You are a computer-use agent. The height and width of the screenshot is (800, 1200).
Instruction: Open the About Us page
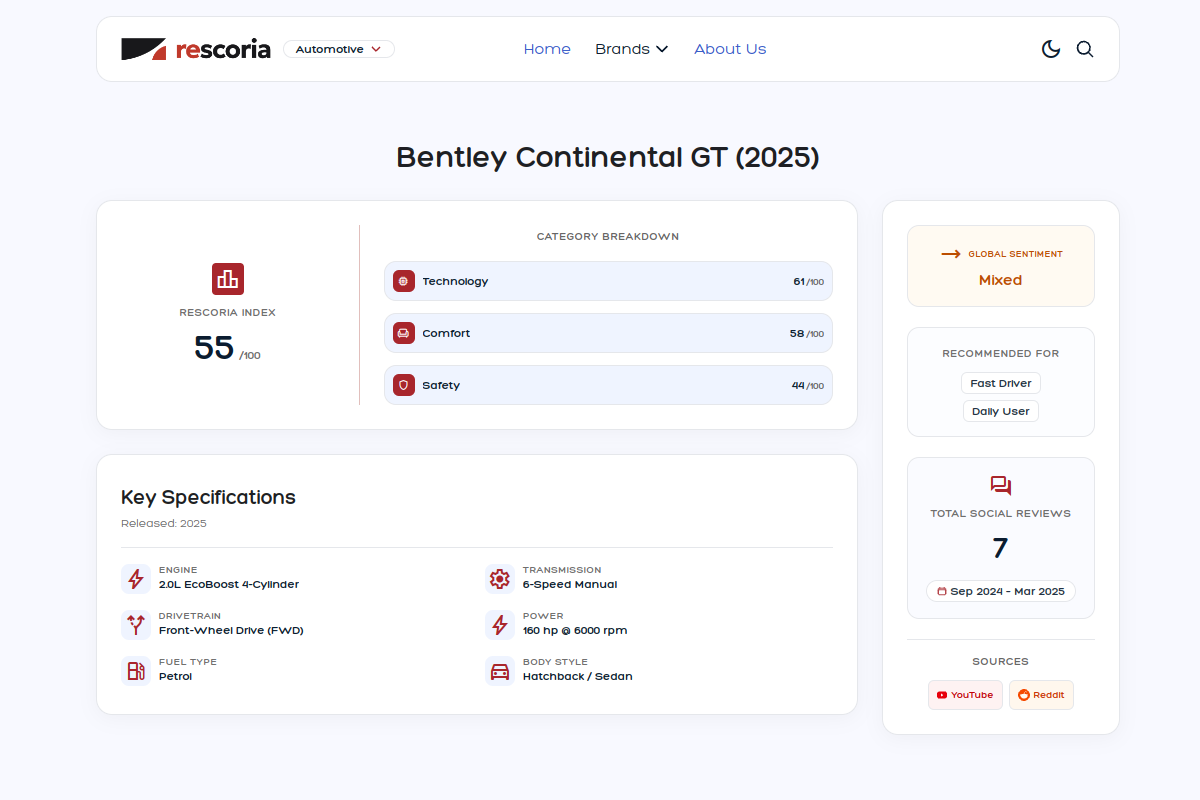pyautogui.click(x=730, y=49)
